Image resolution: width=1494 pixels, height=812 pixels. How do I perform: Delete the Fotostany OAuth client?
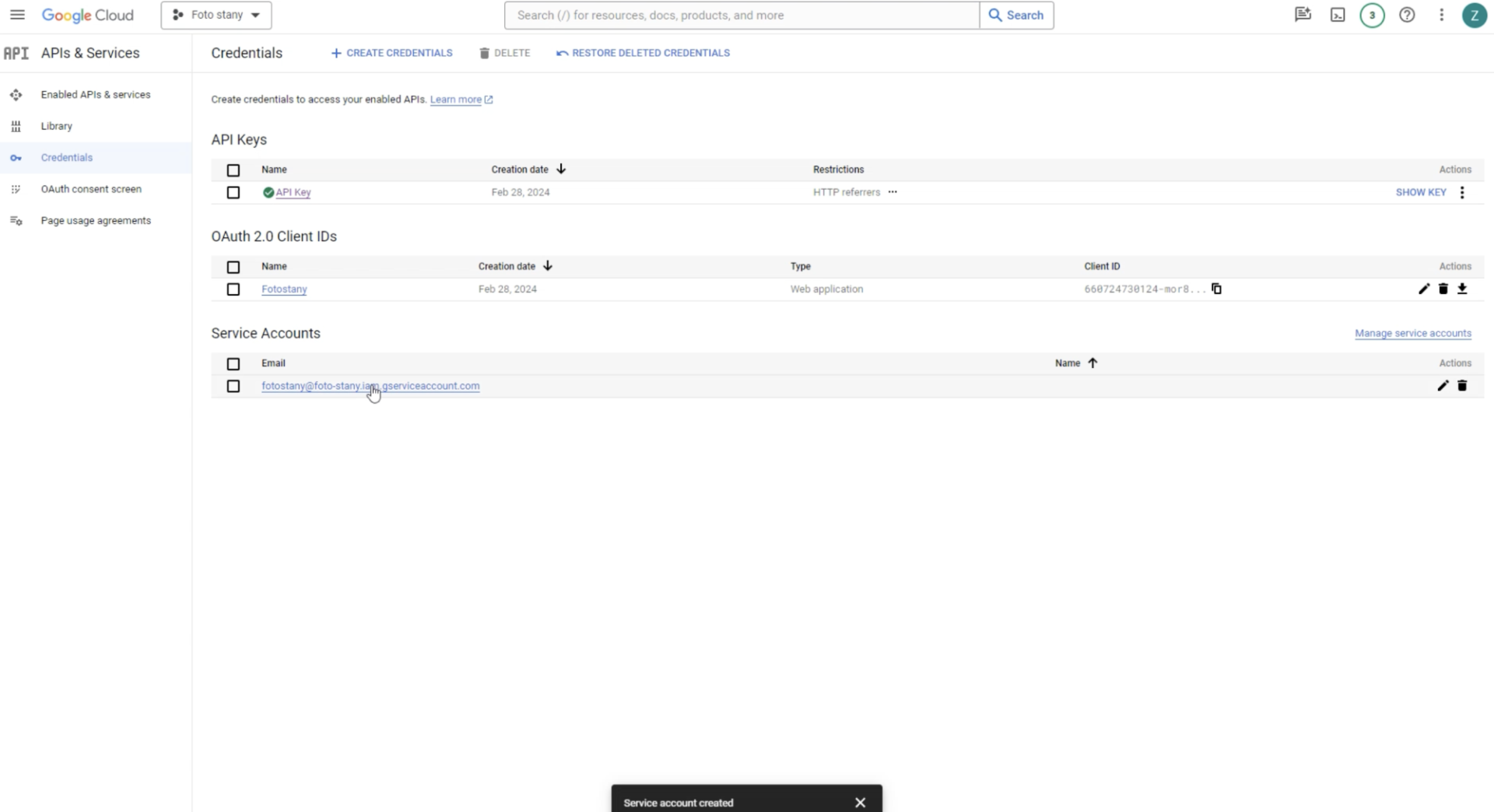point(1443,289)
